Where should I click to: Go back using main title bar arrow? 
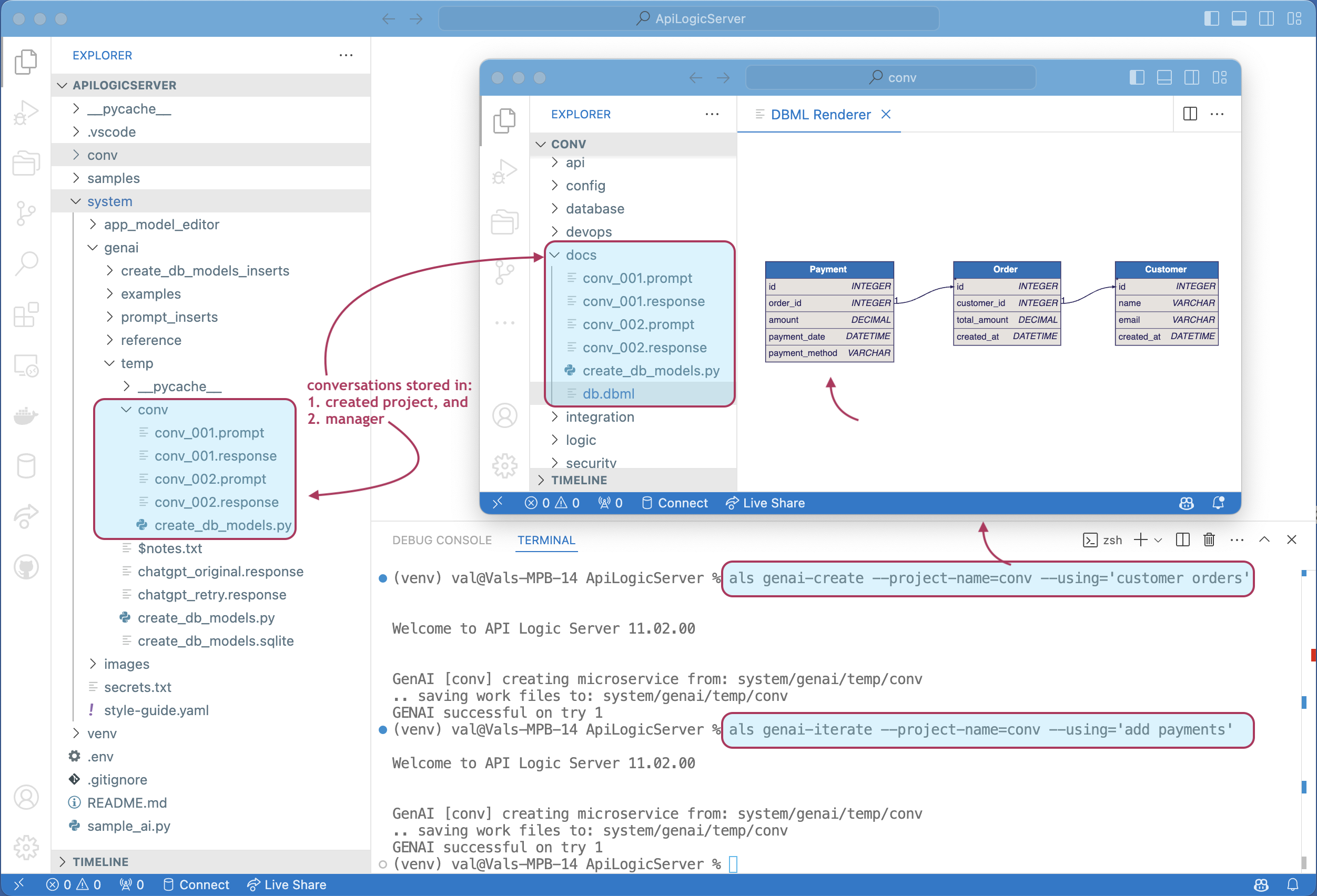coord(389,19)
